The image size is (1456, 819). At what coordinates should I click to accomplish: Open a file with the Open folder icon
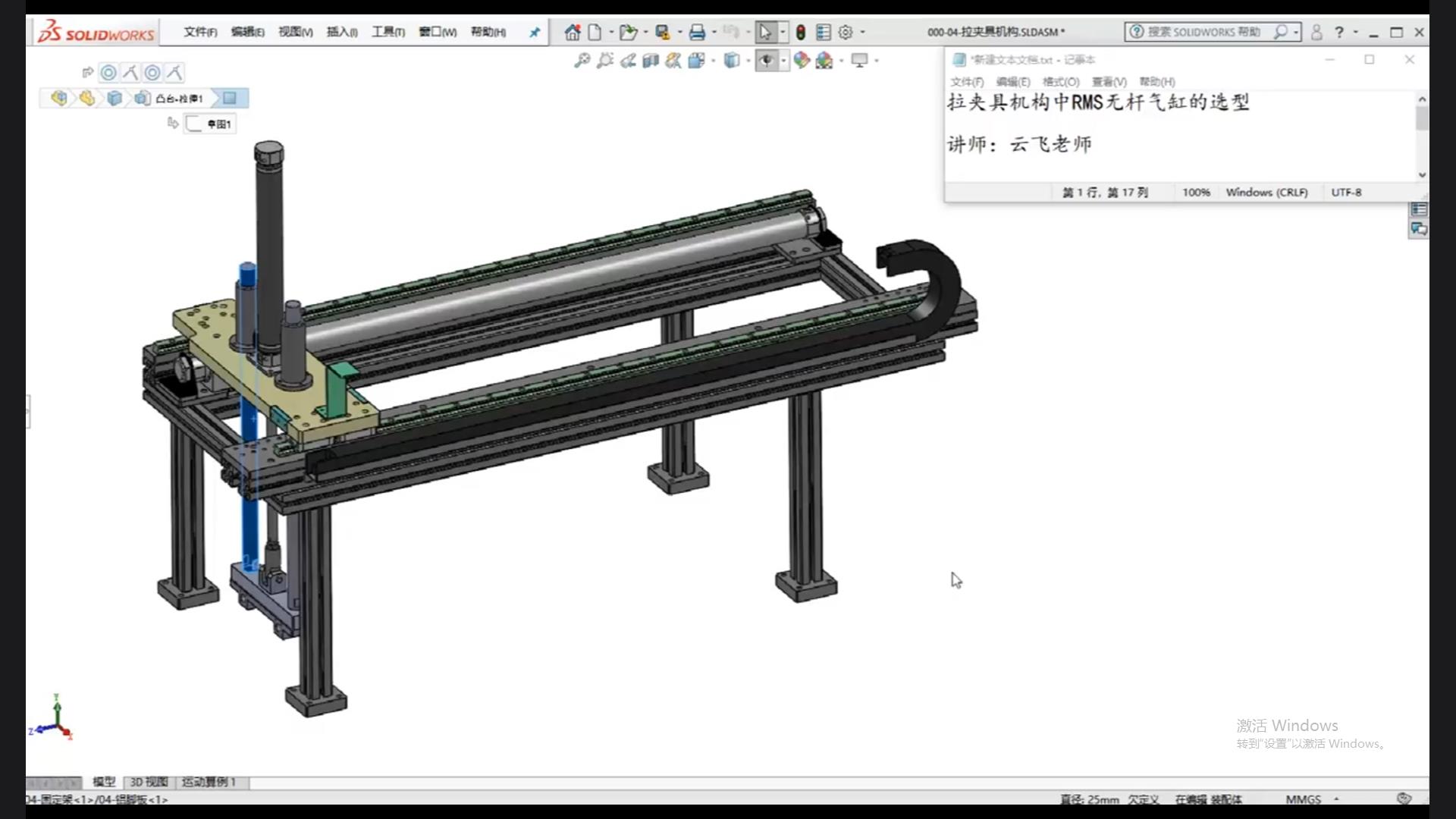click(628, 33)
